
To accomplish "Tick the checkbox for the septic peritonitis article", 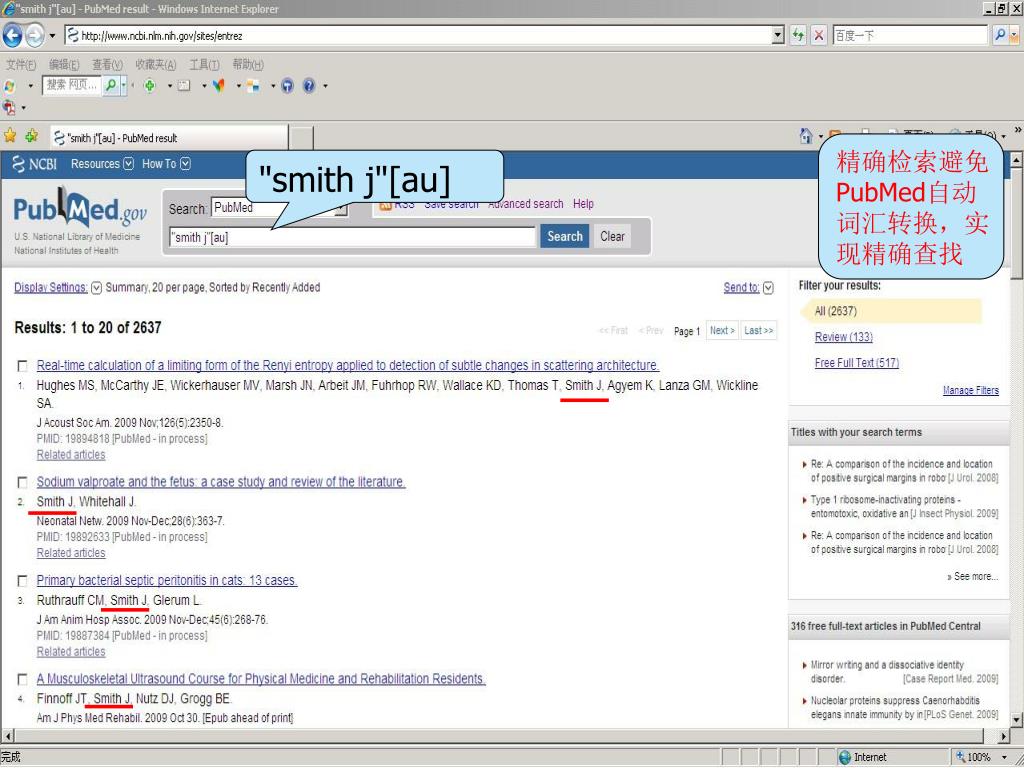I will (22, 581).
